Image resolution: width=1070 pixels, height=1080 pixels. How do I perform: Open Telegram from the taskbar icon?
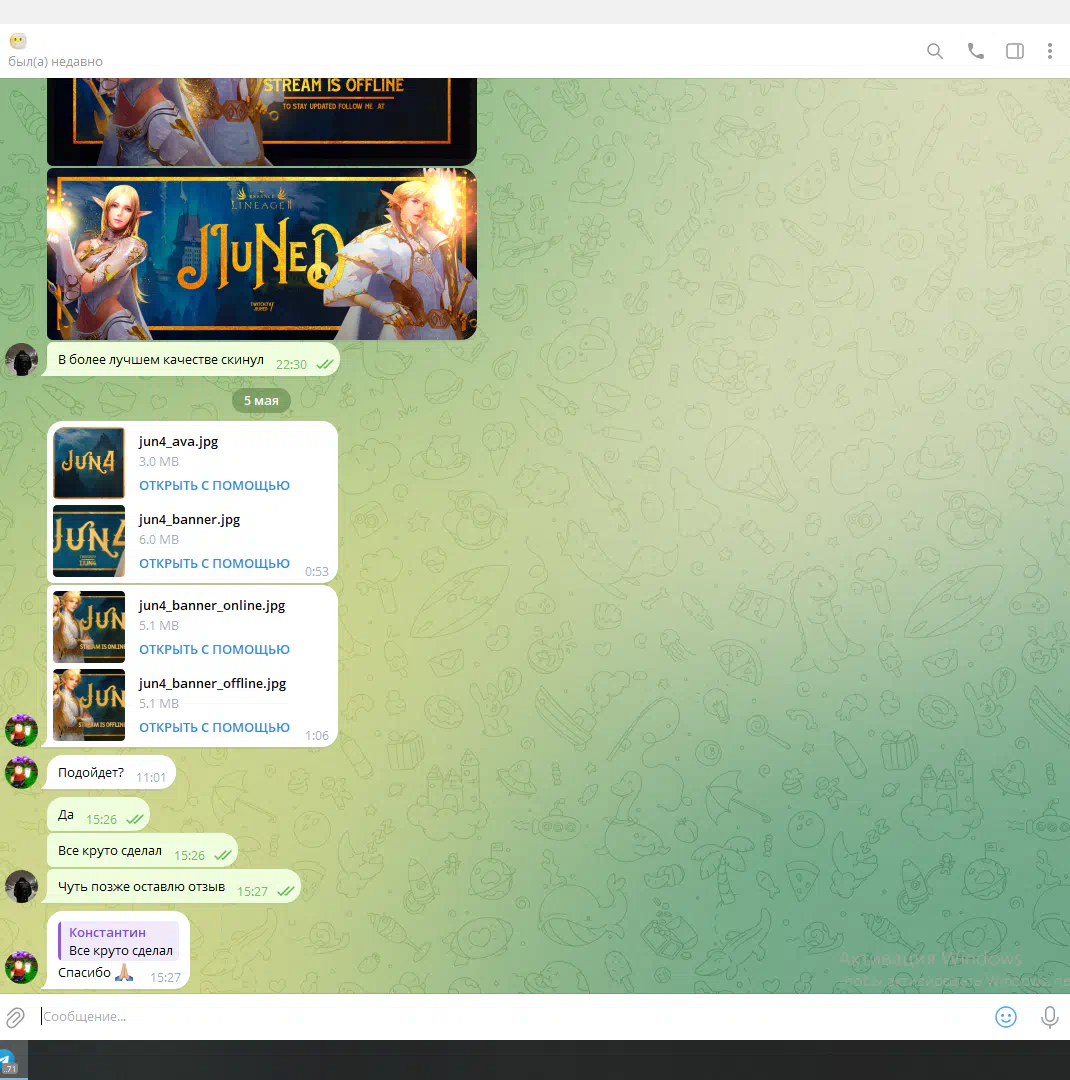click(x=10, y=1061)
